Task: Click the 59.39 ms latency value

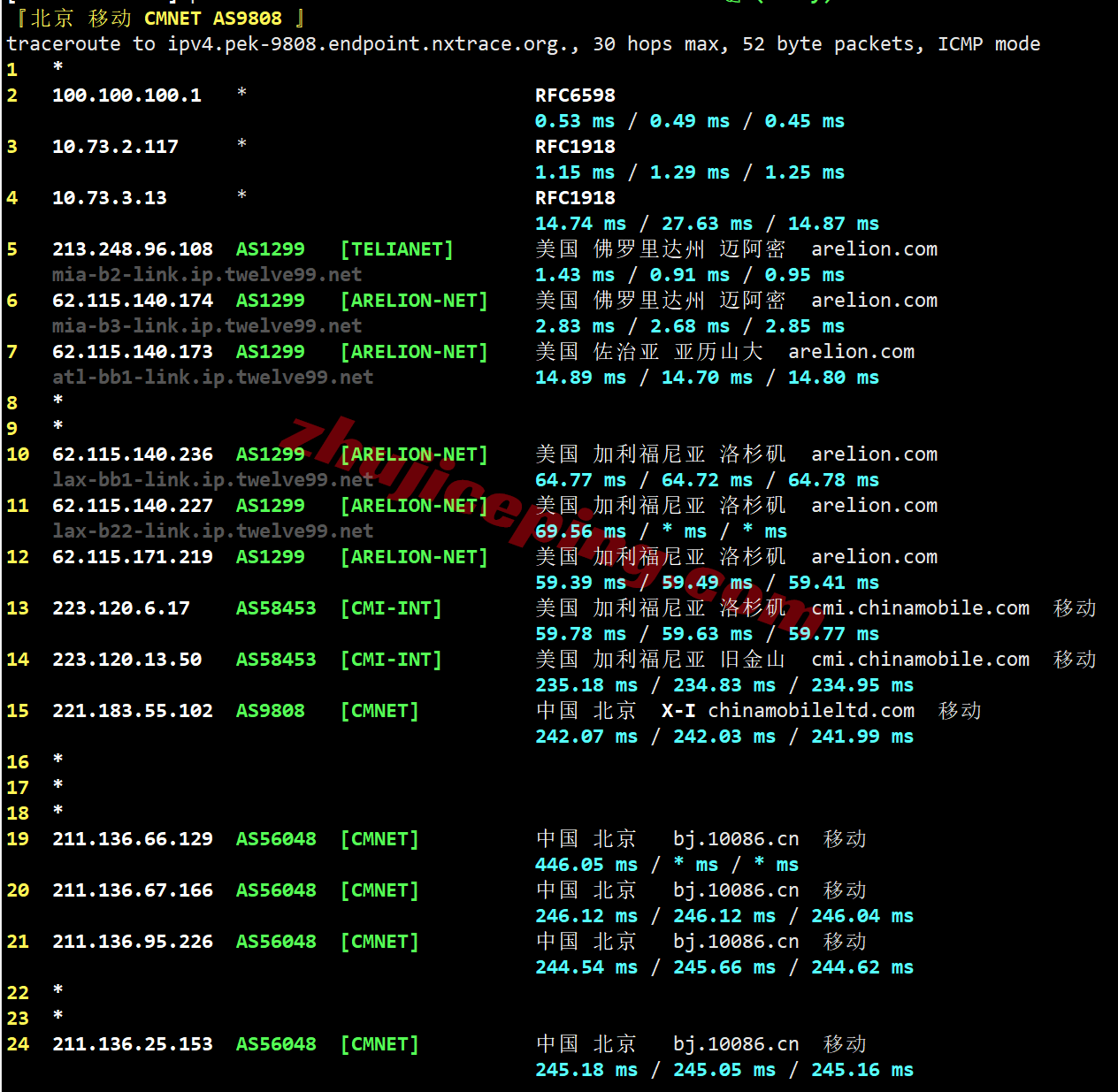Action: [581, 583]
